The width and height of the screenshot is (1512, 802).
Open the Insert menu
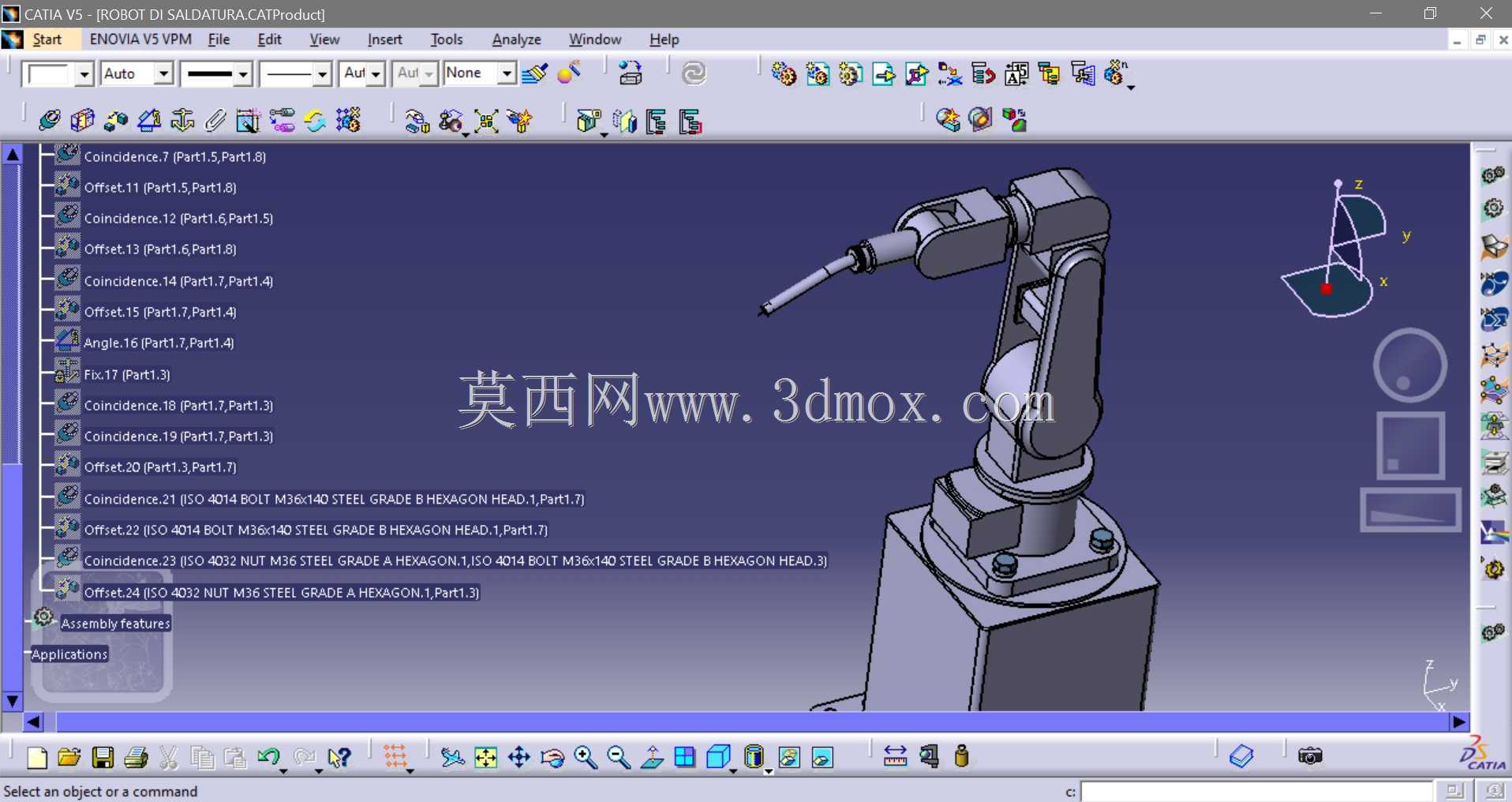click(x=384, y=39)
